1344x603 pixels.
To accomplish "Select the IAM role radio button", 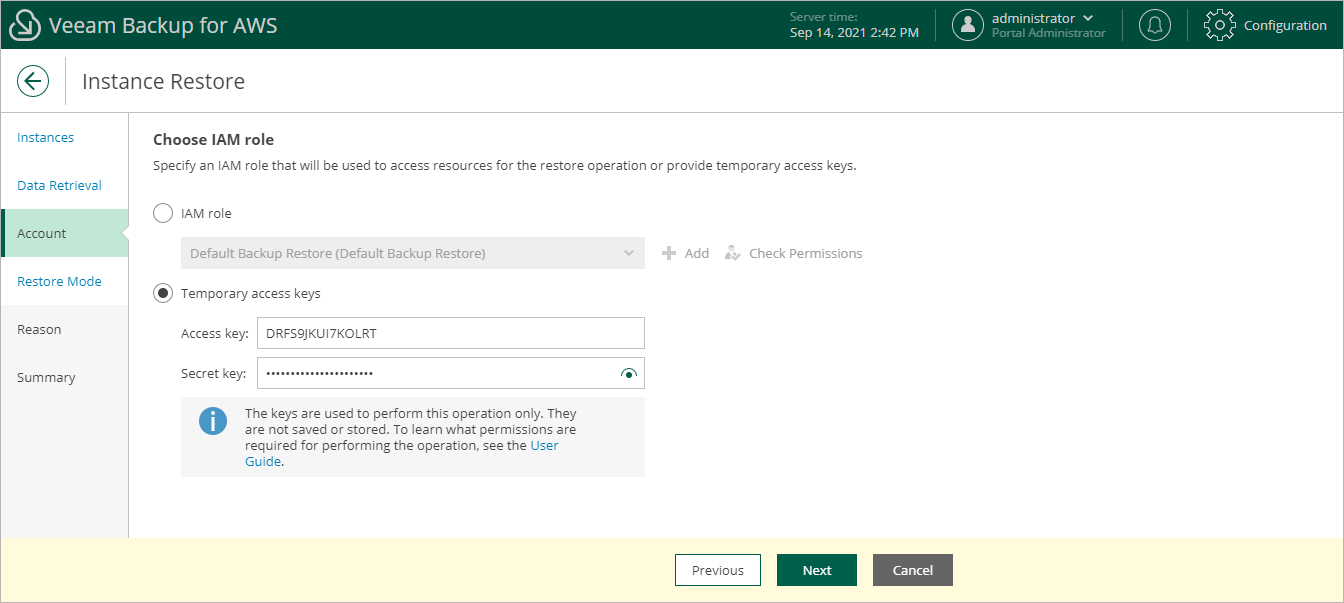I will coord(162,213).
